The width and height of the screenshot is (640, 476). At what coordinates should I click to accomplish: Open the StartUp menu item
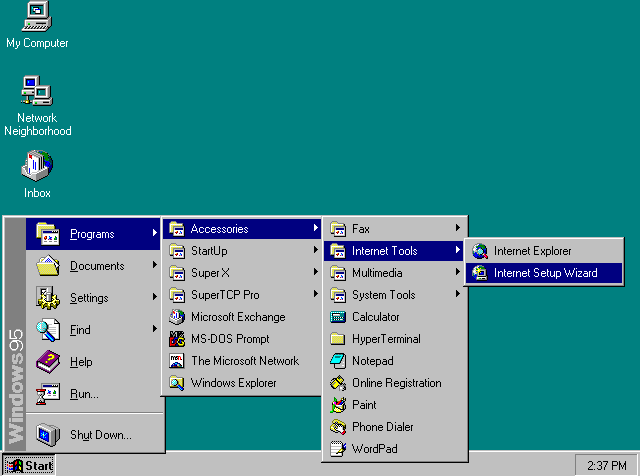coord(242,251)
